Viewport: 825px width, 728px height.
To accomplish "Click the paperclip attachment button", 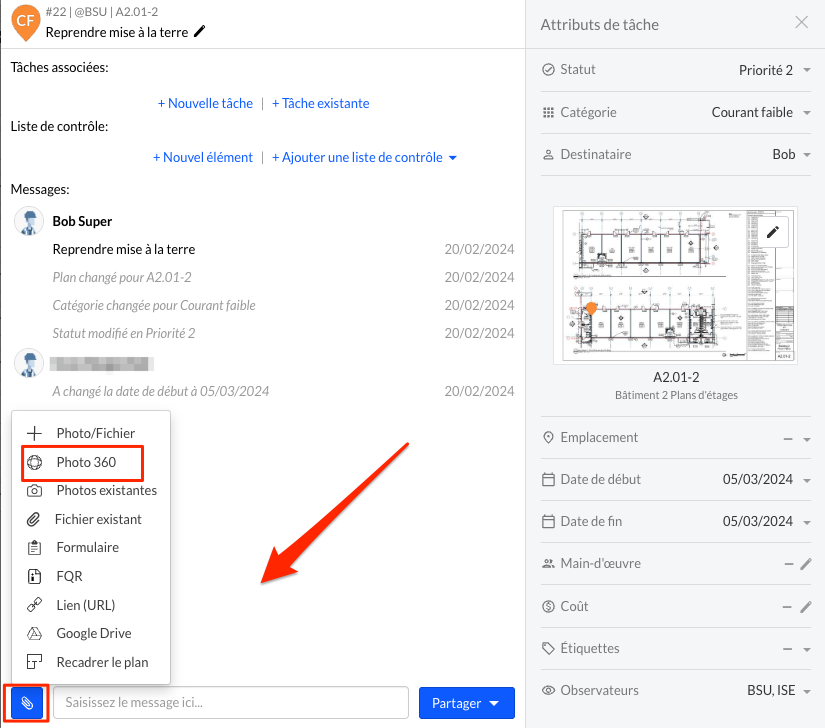I will pos(28,703).
